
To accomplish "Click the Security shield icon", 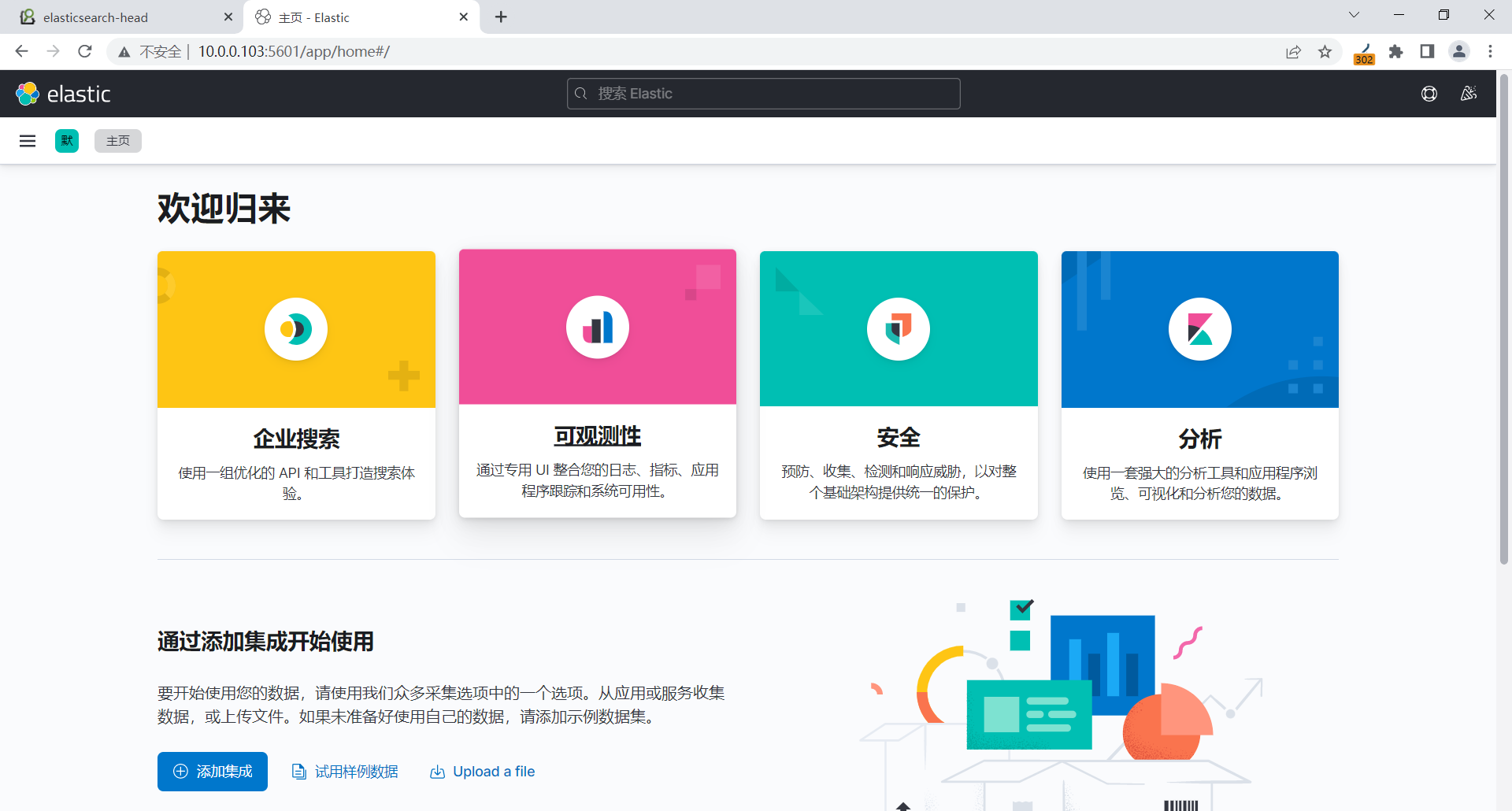I will click(x=899, y=329).
